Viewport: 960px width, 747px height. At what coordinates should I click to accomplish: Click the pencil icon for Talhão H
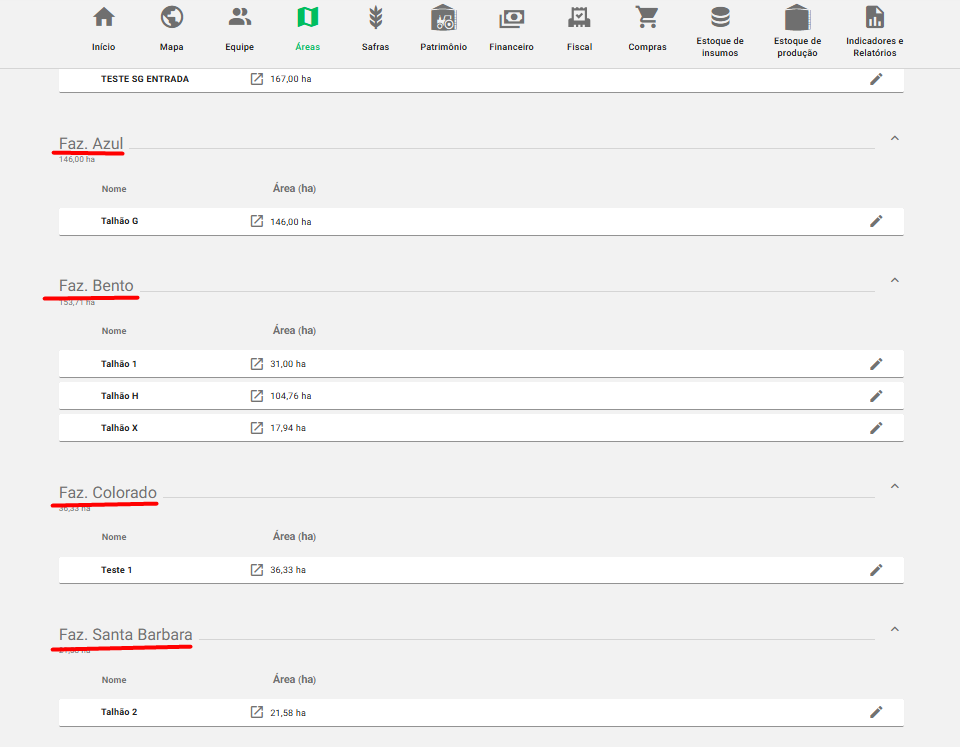pyautogui.click(x=876, y=396)
